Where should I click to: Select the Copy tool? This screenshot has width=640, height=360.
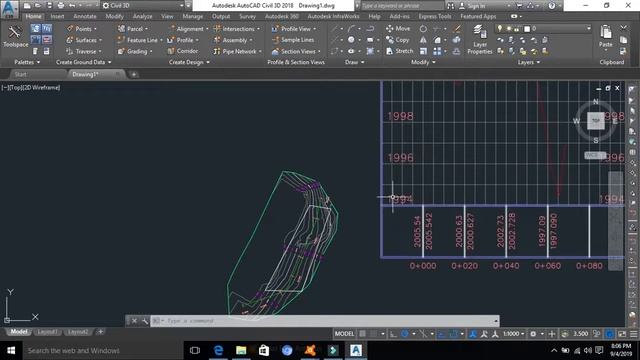(x=398, y=40)
